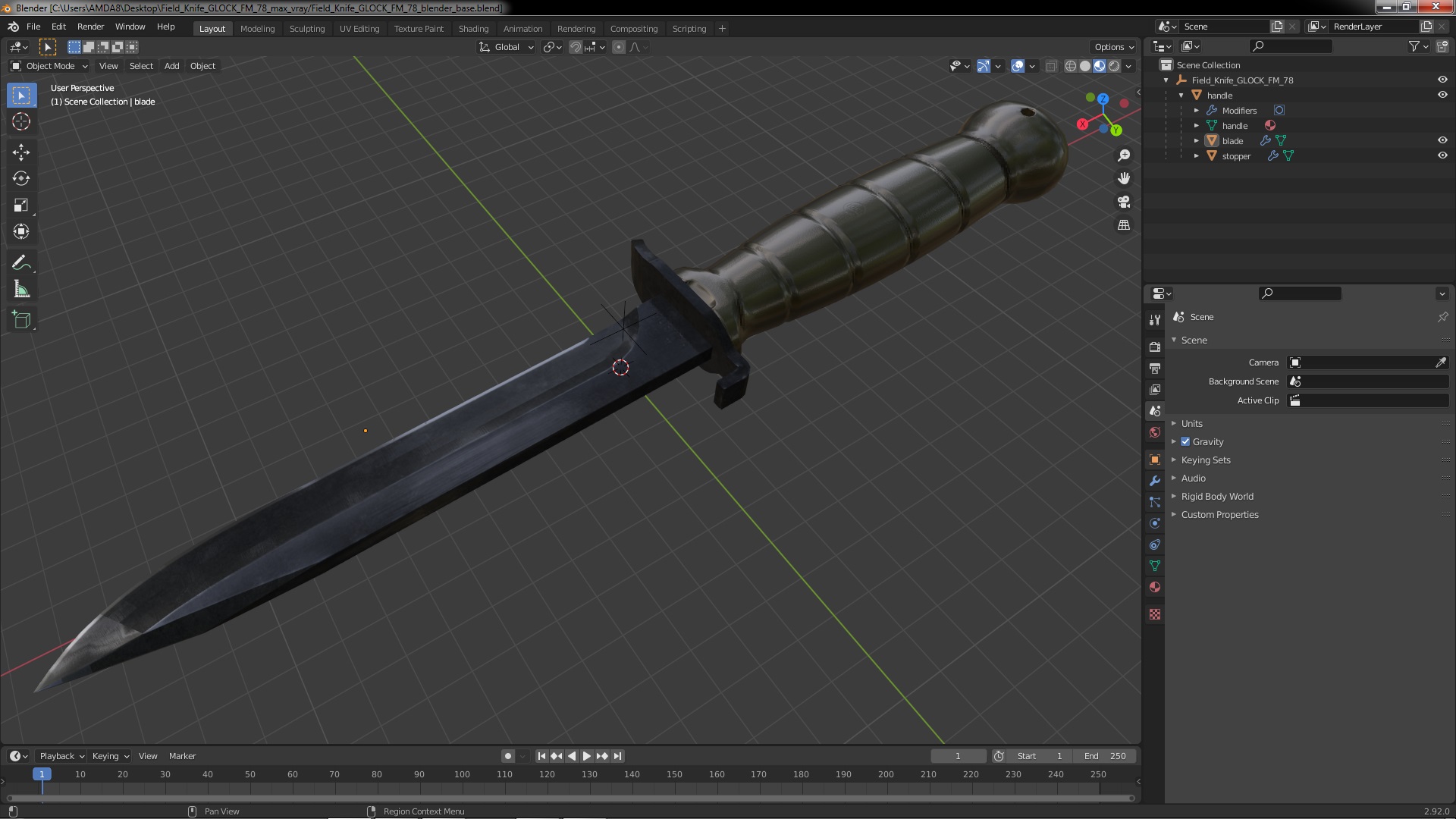Open the File menu
The image size is (1456, 819).
coord(33,27)
